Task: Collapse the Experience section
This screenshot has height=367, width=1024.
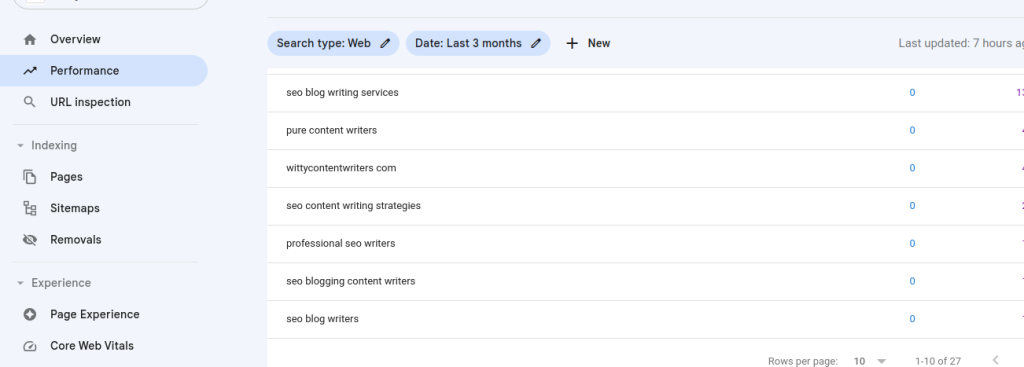Action: click(20, 283)
